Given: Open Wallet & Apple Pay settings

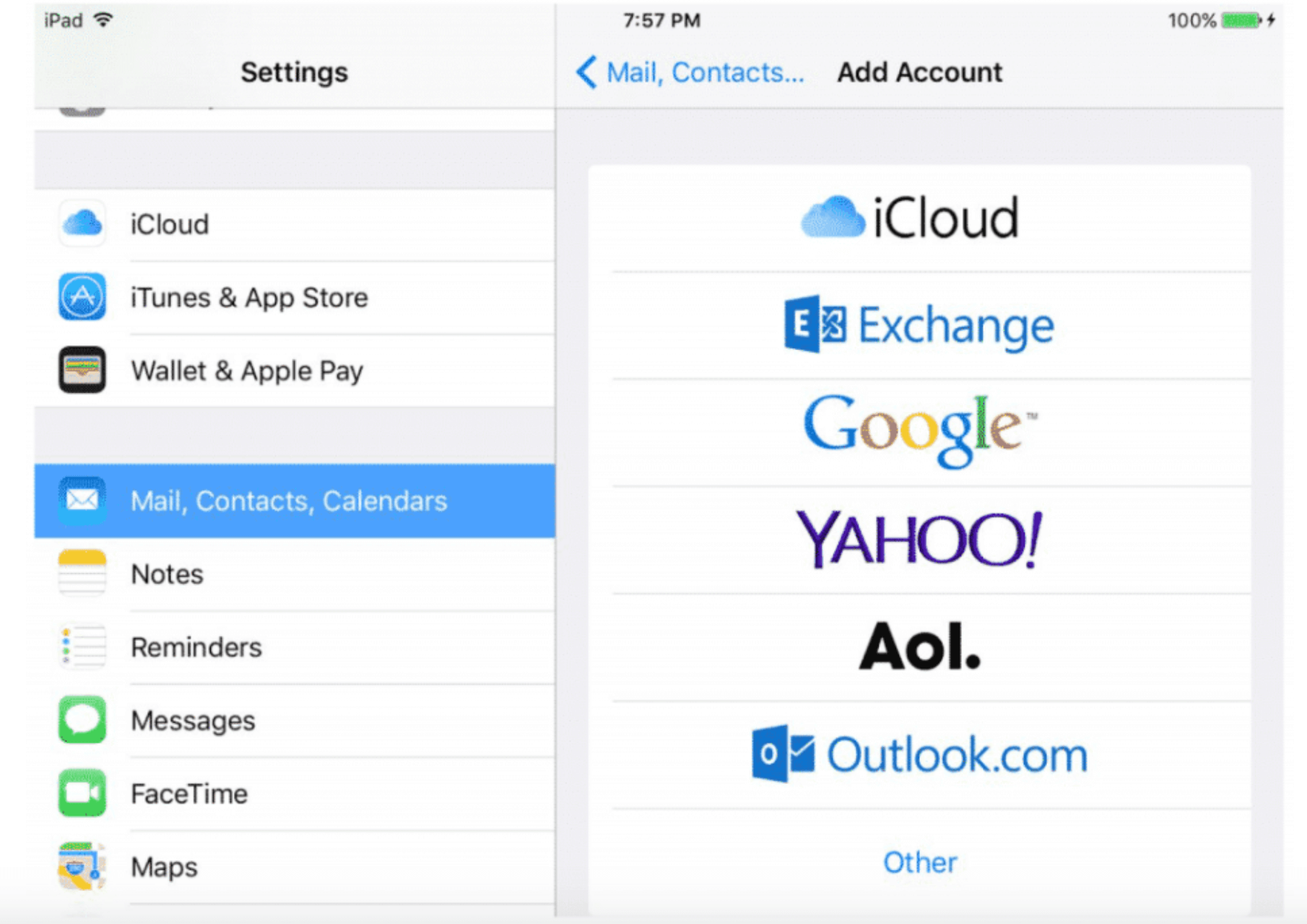Looking at the screenshot, I should [82, 370].
